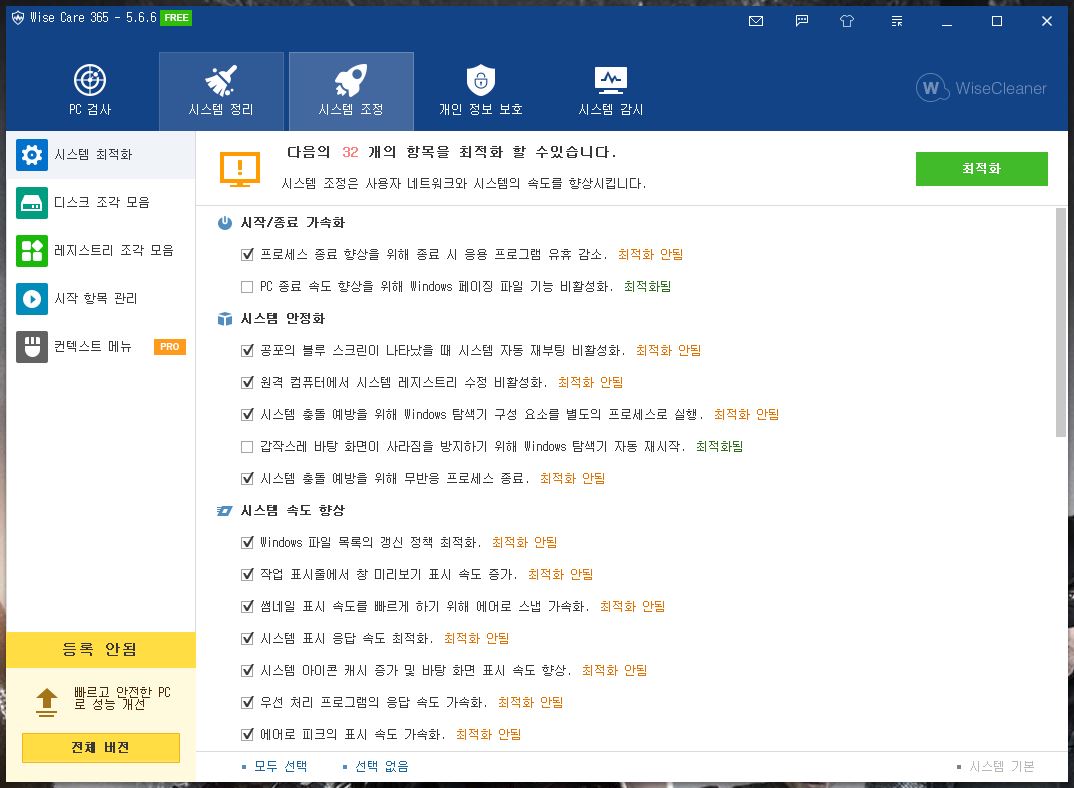This screenshot has height=788, width=1074.
Task: Click the 시스템 안정화 heading
Action: (x=282, y=319)
